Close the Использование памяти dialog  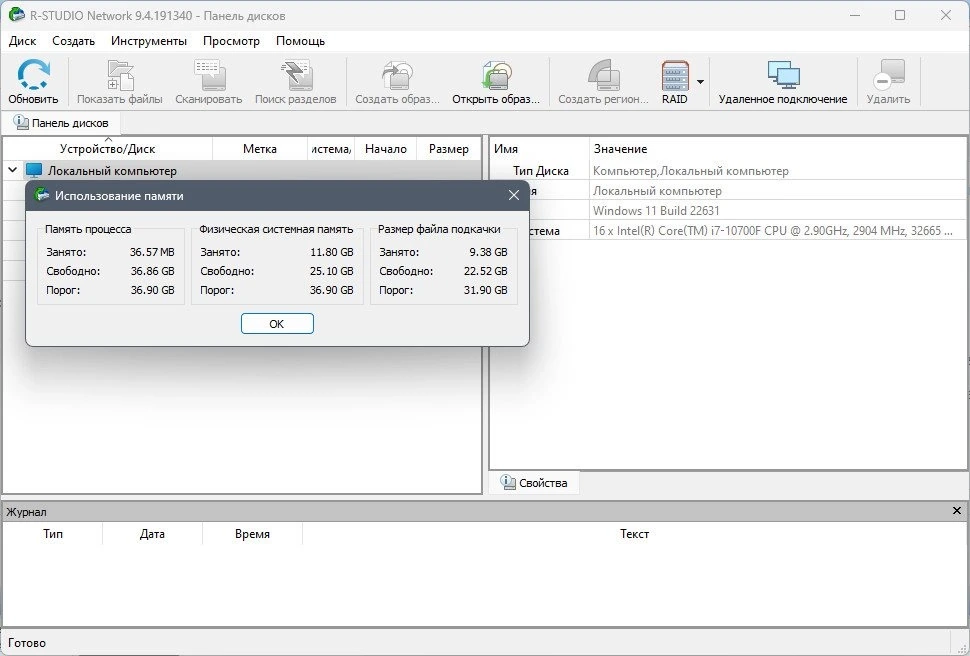[x=513, y=196]
